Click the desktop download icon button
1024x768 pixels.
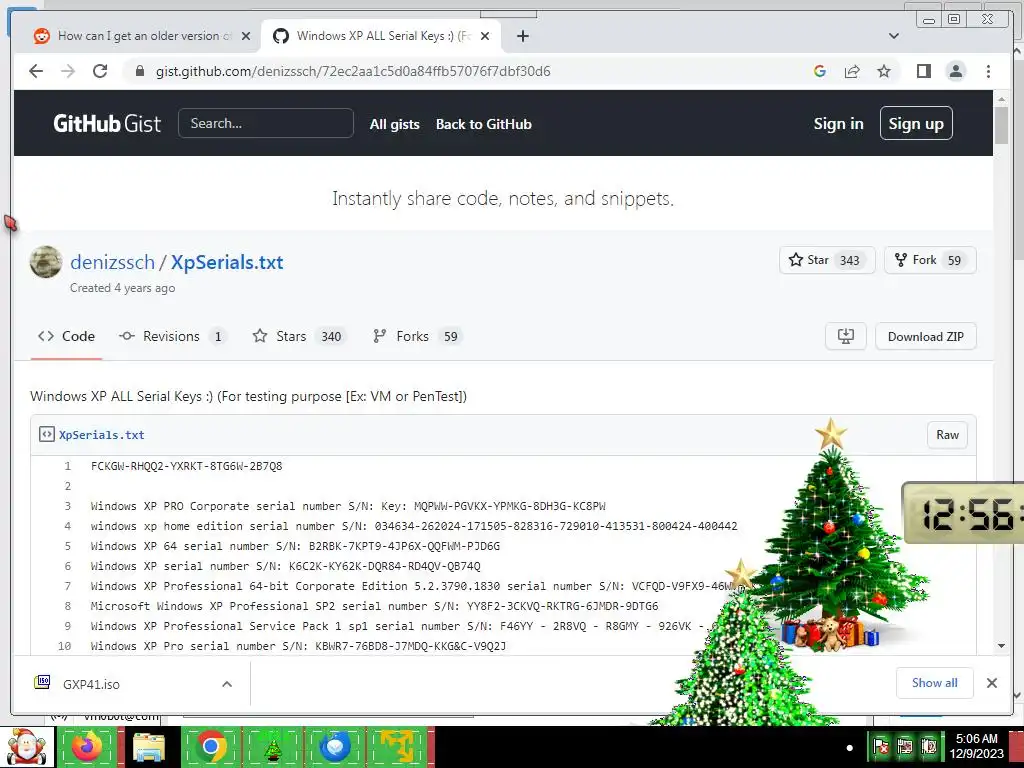pos(846,336)
